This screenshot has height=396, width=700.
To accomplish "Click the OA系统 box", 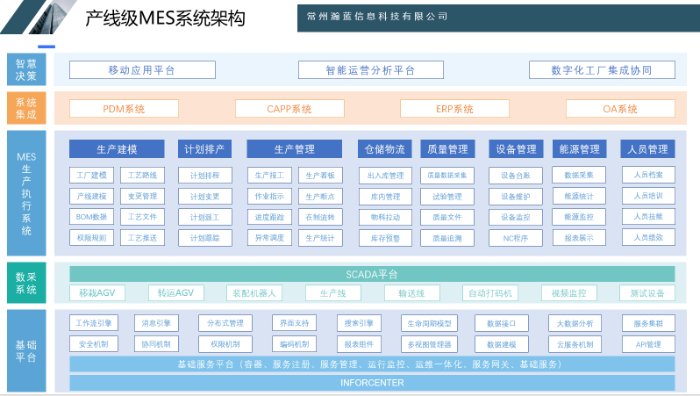I will point(620,108).
